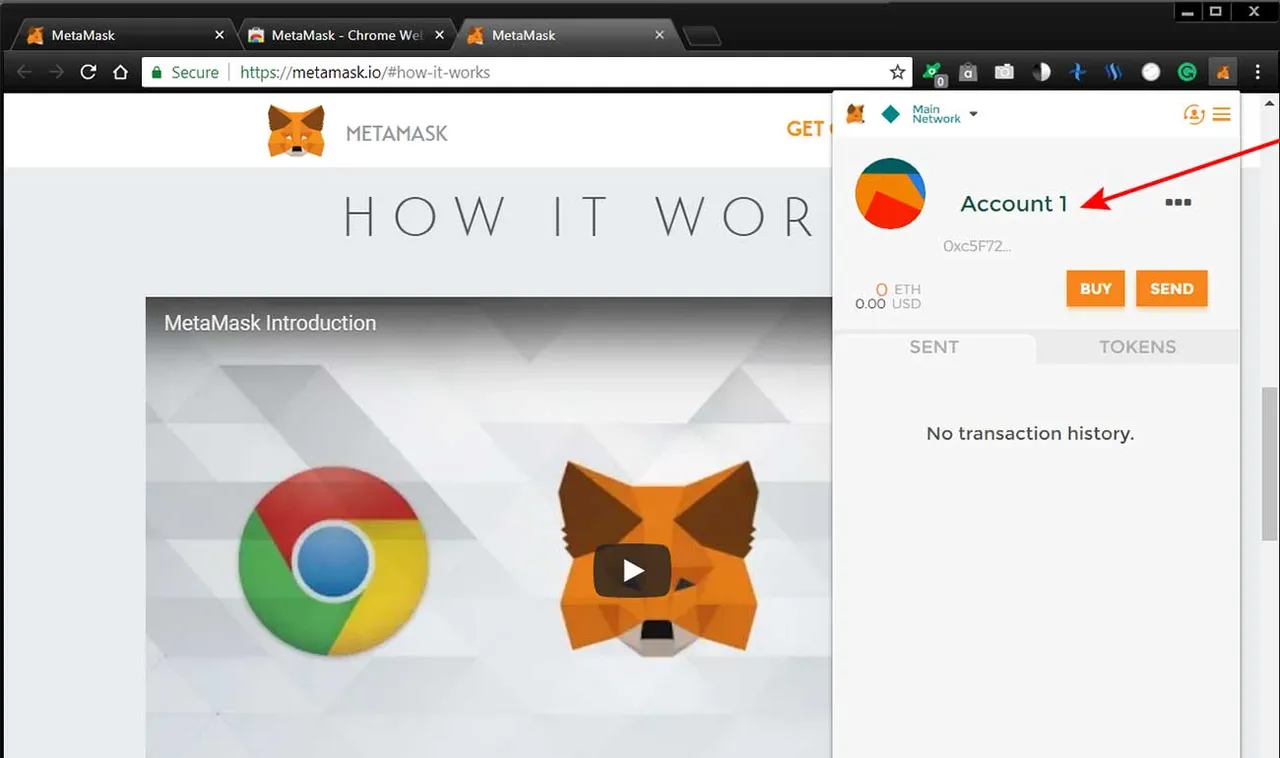Screen dimensions: 1280x758
Task: Click the 0xc5F72... account address
Action: pyautogui.click(x=977, y=246)
